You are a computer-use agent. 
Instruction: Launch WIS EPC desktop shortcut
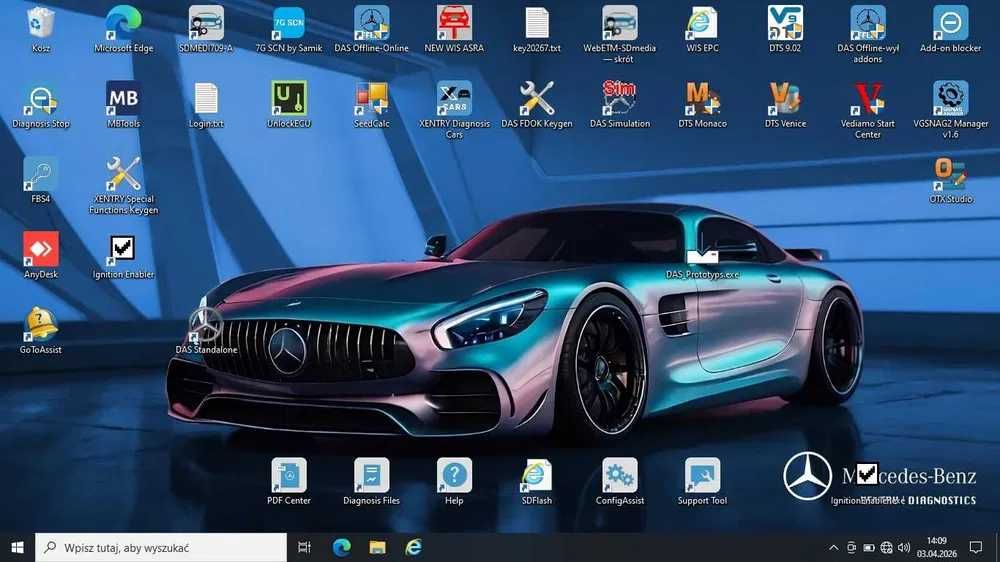click(702, 23)
